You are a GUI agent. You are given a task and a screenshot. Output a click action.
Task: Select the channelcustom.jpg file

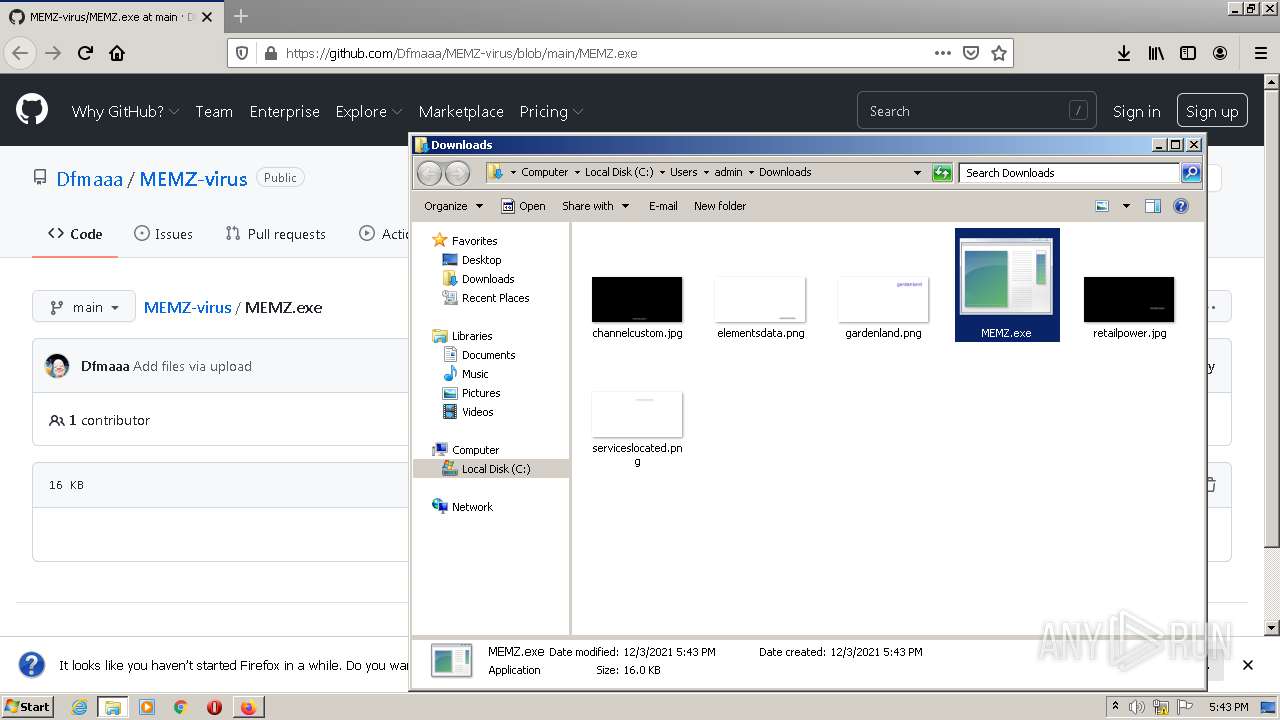637,308
